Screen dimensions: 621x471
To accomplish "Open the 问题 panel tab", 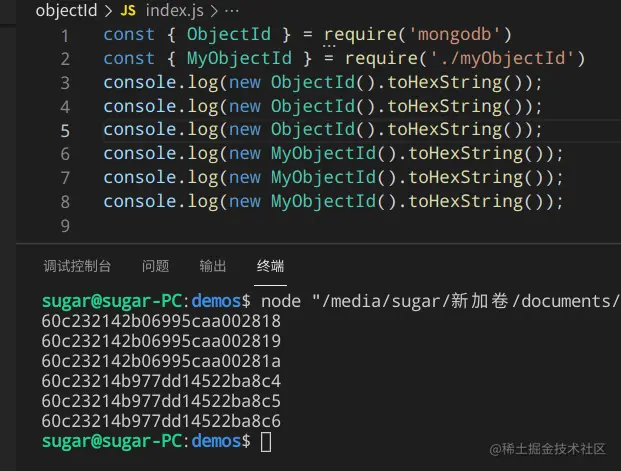I will pyautogui.click(x=155, y=266).
